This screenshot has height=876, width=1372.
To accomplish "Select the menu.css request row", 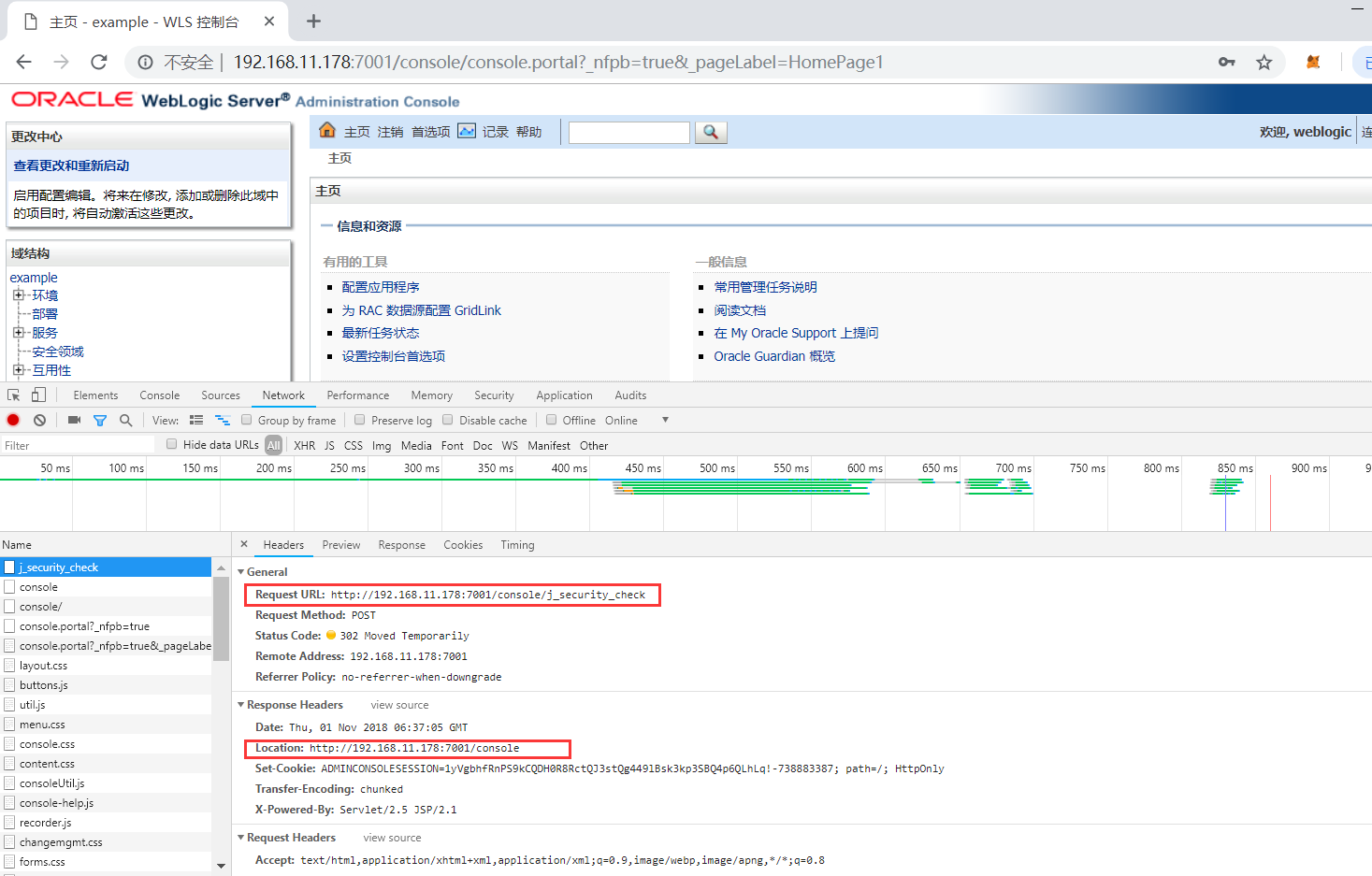I will [106, 725].
